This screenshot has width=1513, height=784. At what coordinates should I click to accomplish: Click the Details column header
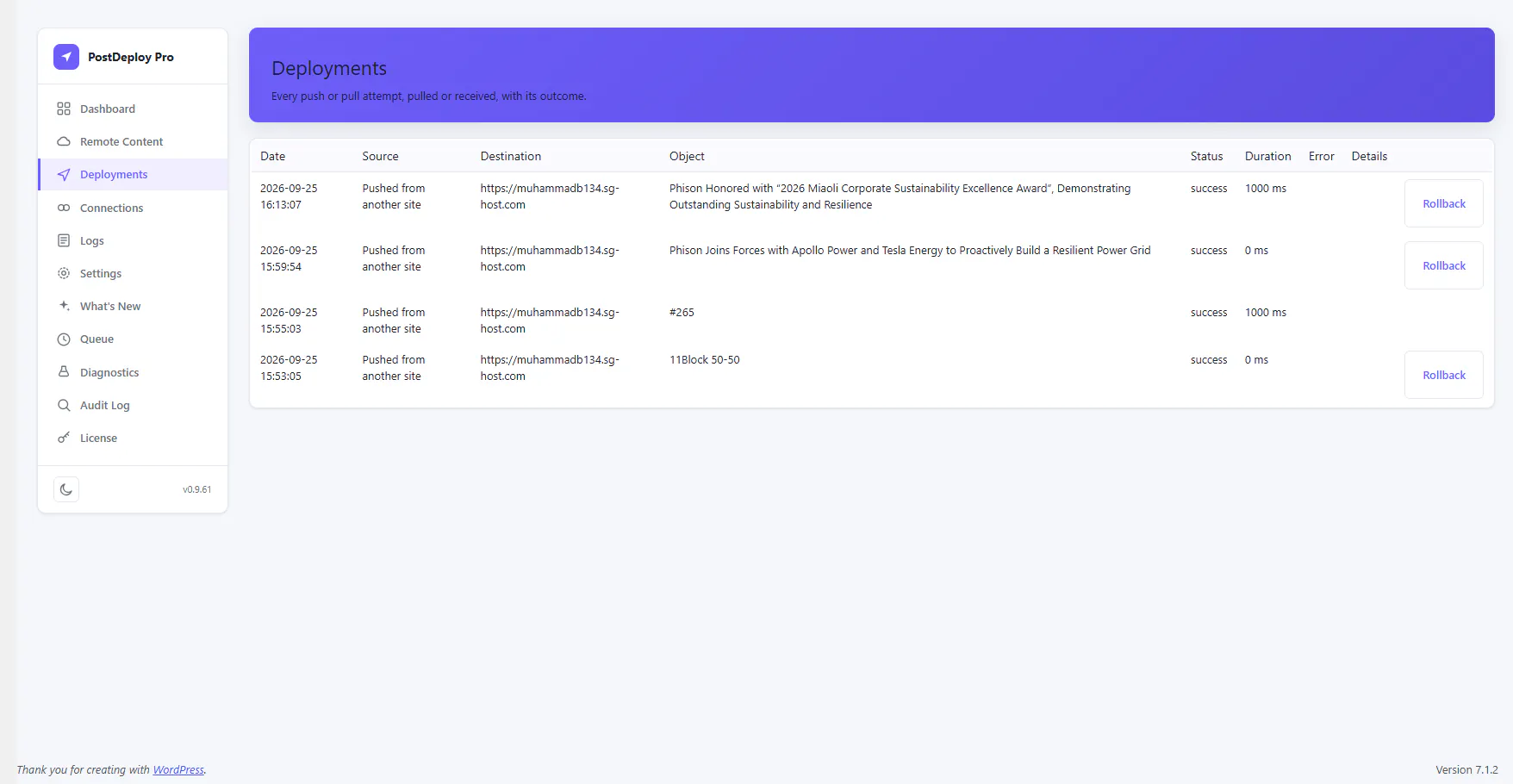pyautogui.click(x=1369, y=156)
